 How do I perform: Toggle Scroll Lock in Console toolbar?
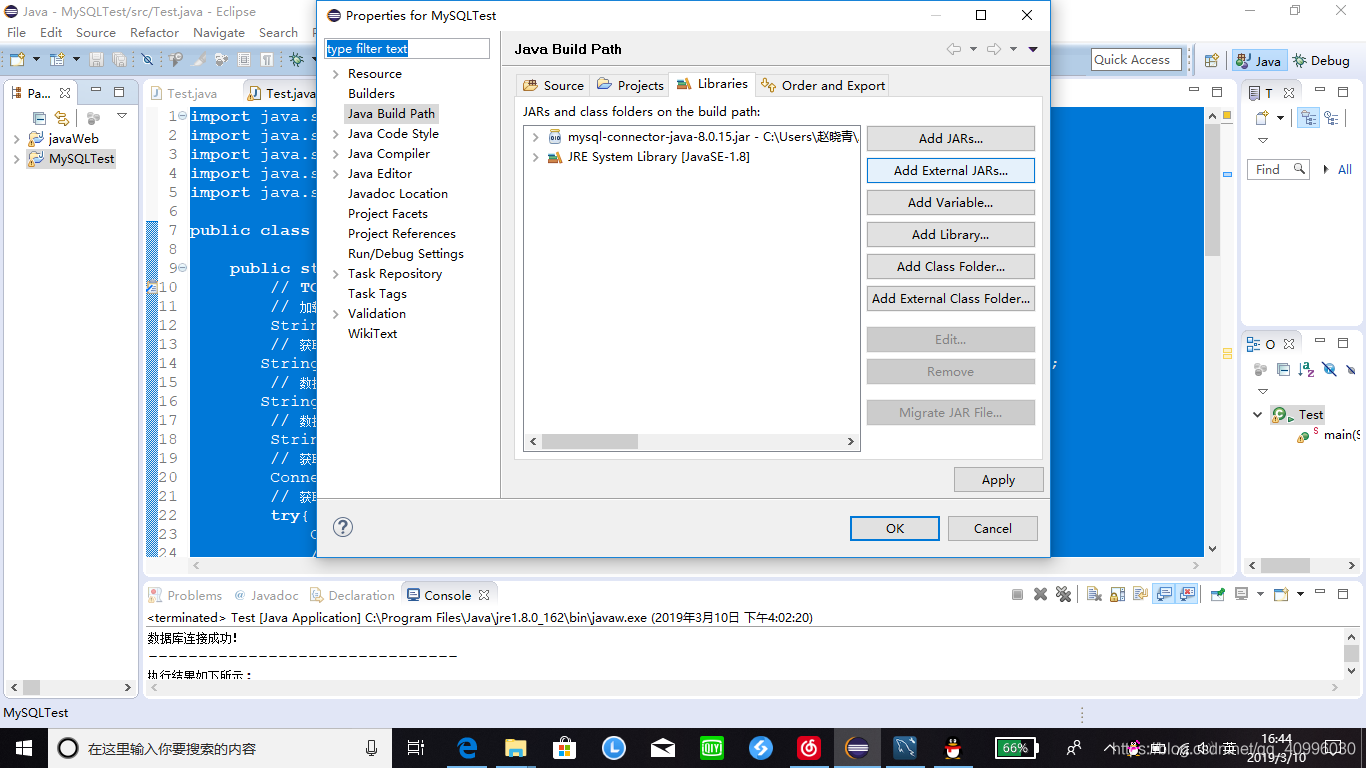(x=1117, y=594)
